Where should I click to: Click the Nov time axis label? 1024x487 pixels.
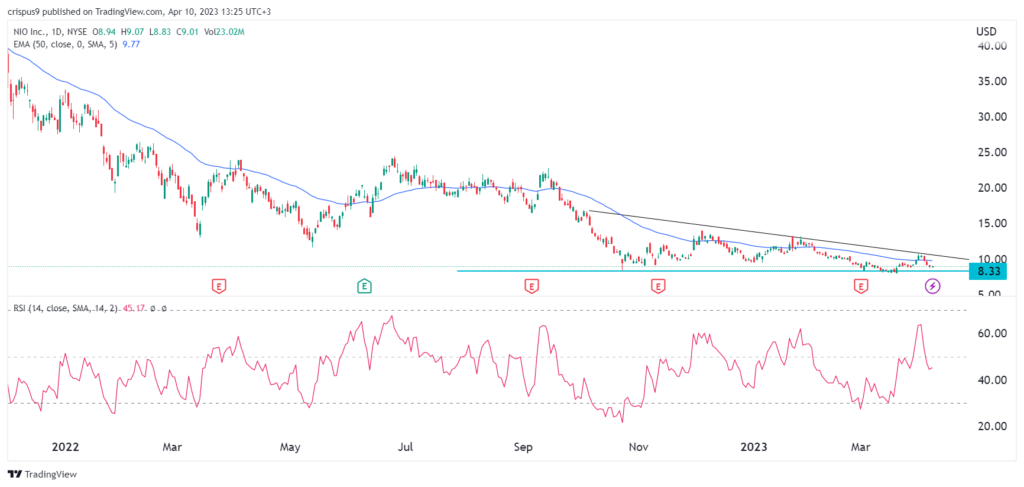[x=639, y=447]
